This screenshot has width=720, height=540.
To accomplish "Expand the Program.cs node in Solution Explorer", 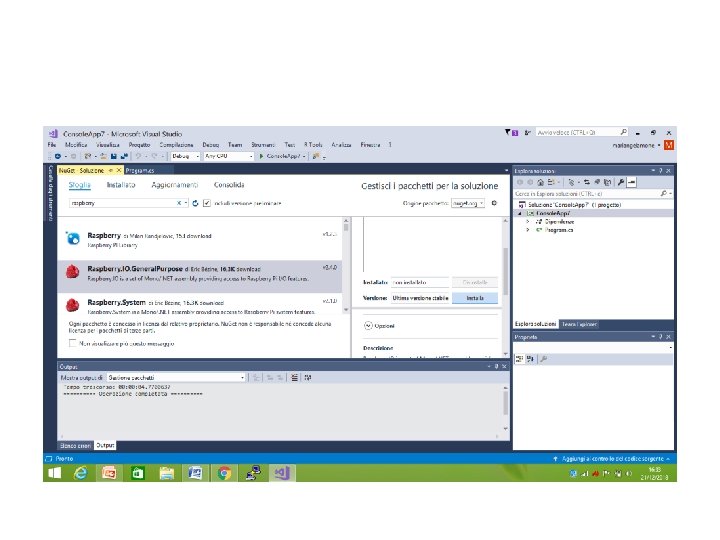I will [528, 230].
